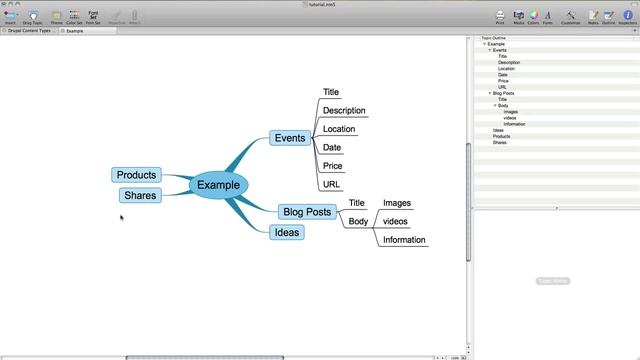
Task: Select Body row in Topic Outline
Action: (x=557, y=106)
